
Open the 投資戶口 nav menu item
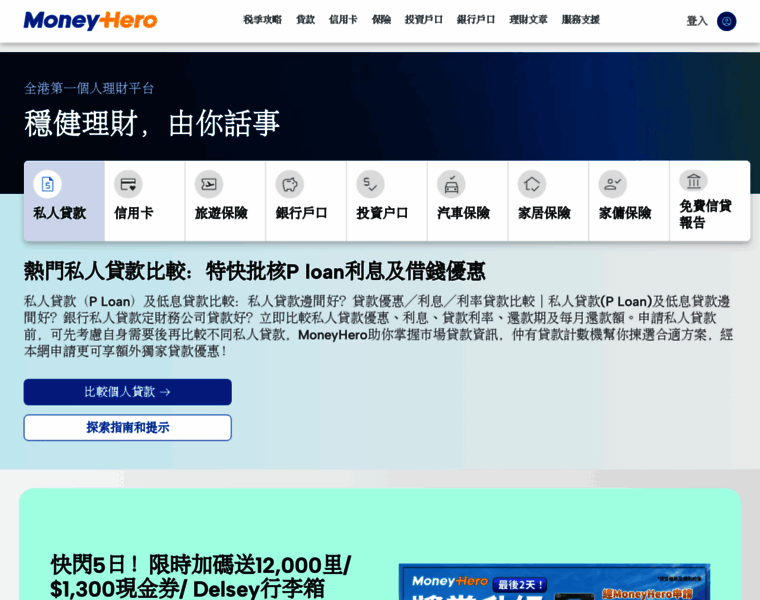[424, 20]
